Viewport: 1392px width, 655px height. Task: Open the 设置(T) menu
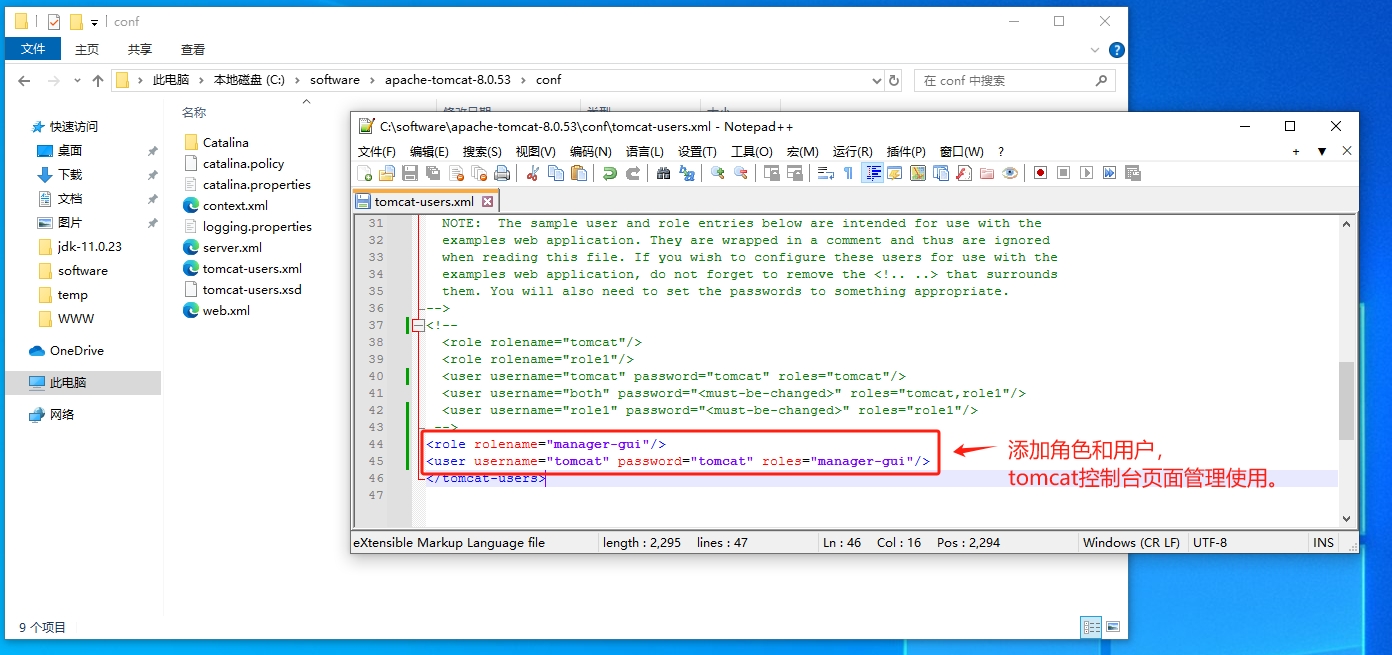697,151
